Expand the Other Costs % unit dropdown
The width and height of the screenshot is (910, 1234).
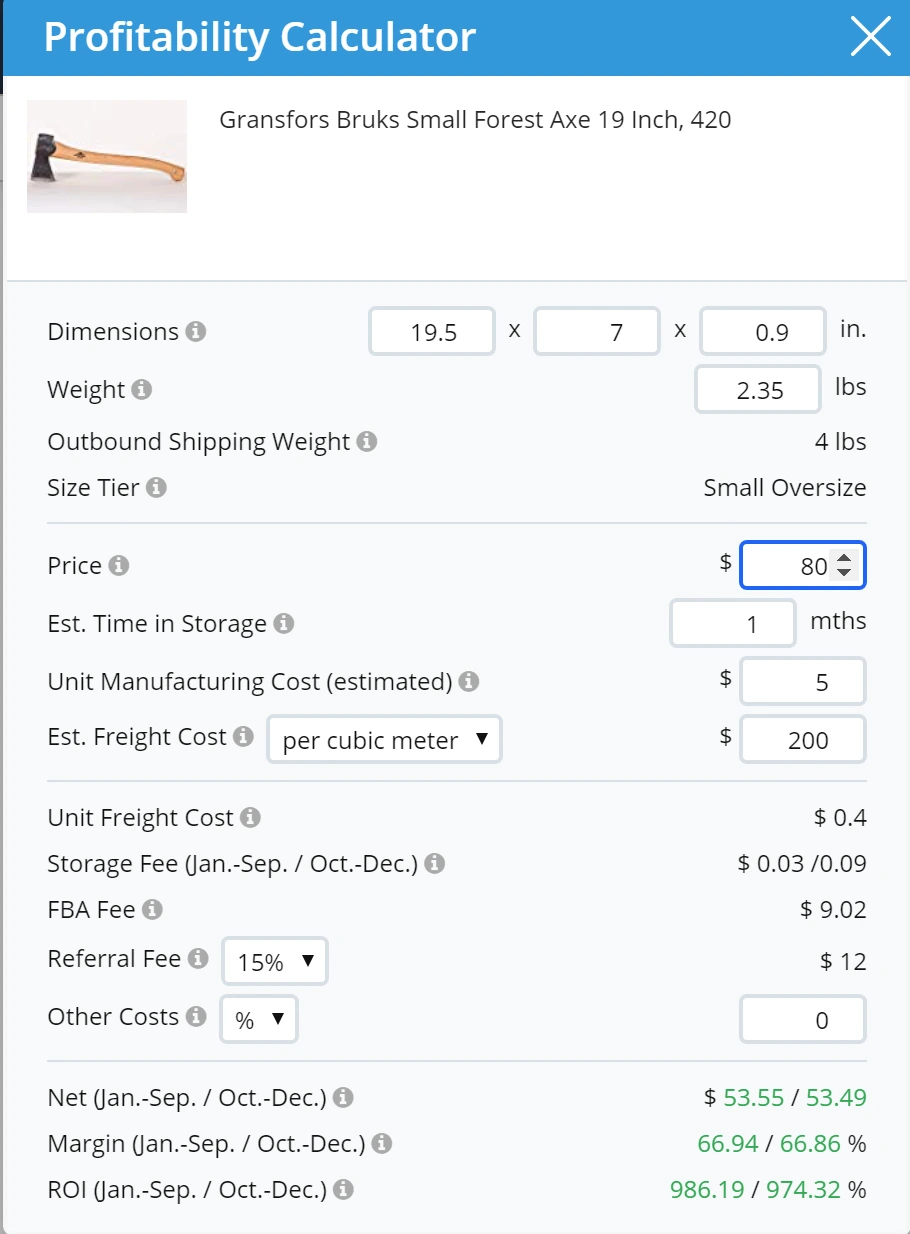pyautogui.click(x=259, y=1020)
